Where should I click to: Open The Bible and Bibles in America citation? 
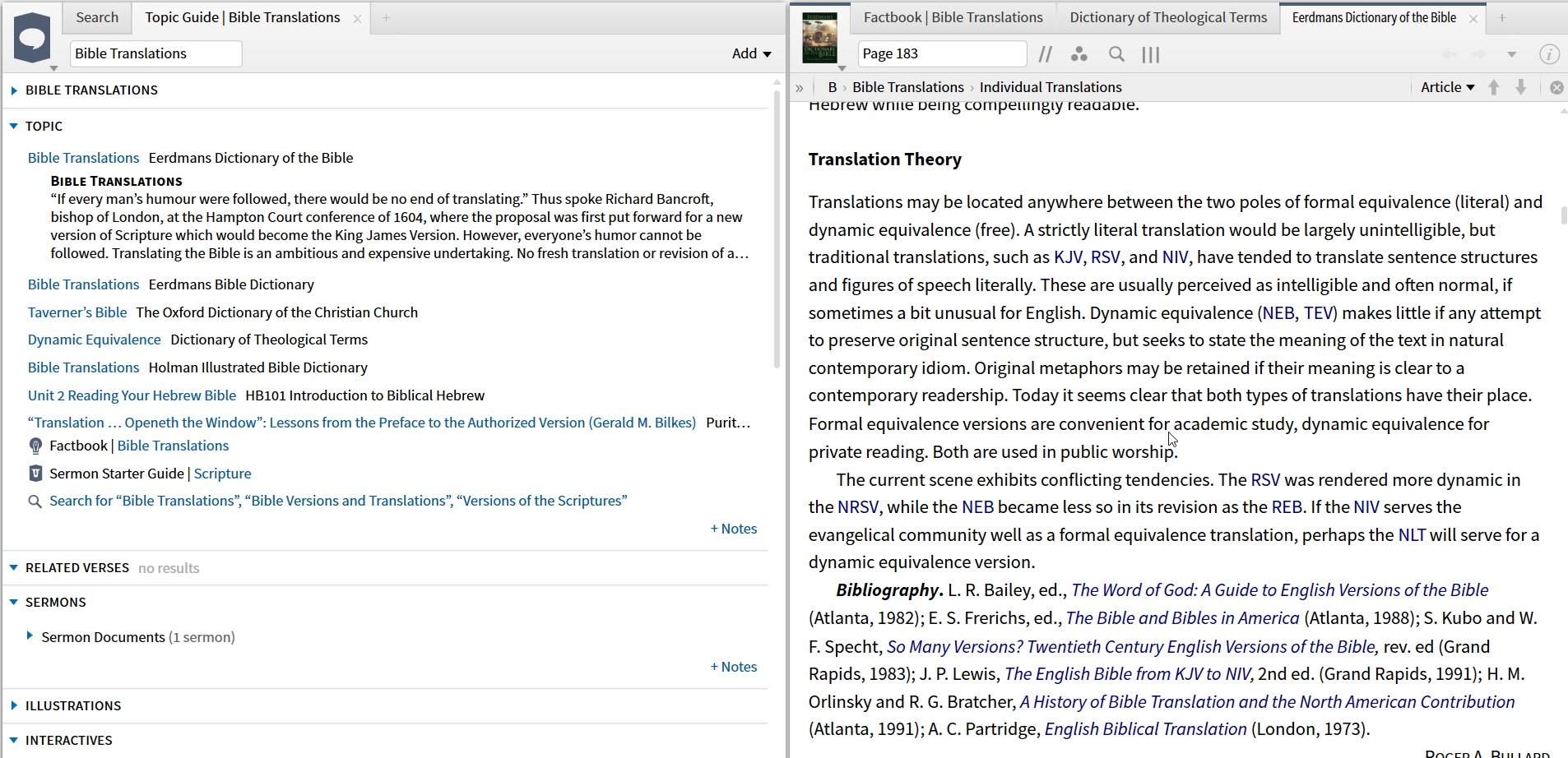pyautogui.click(x=1182, y=618)
